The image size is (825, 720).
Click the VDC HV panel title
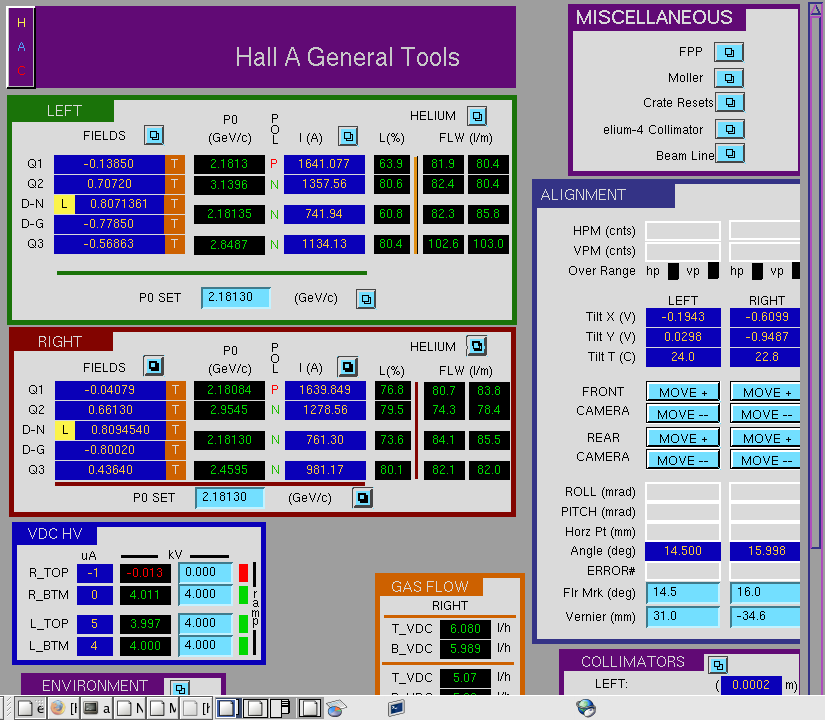(55, 534)
